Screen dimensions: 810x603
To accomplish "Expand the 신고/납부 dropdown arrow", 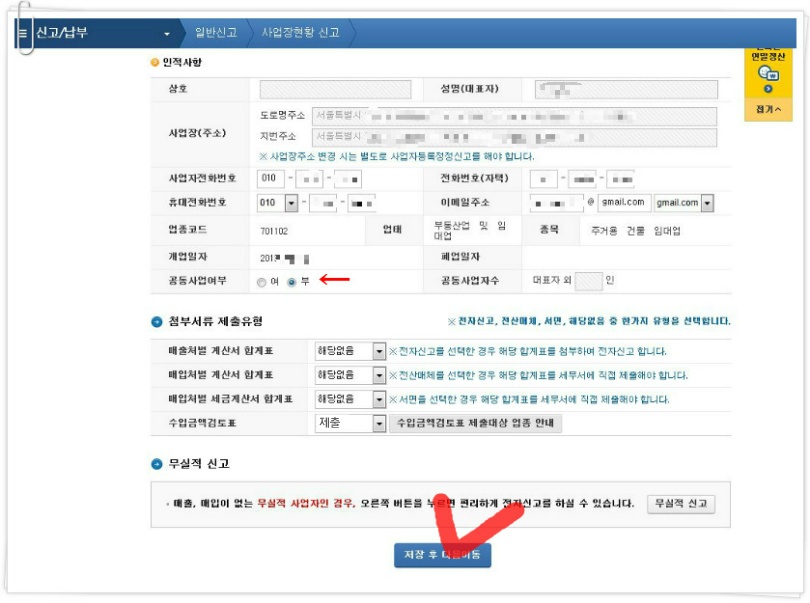I will (x=167, y=34).
